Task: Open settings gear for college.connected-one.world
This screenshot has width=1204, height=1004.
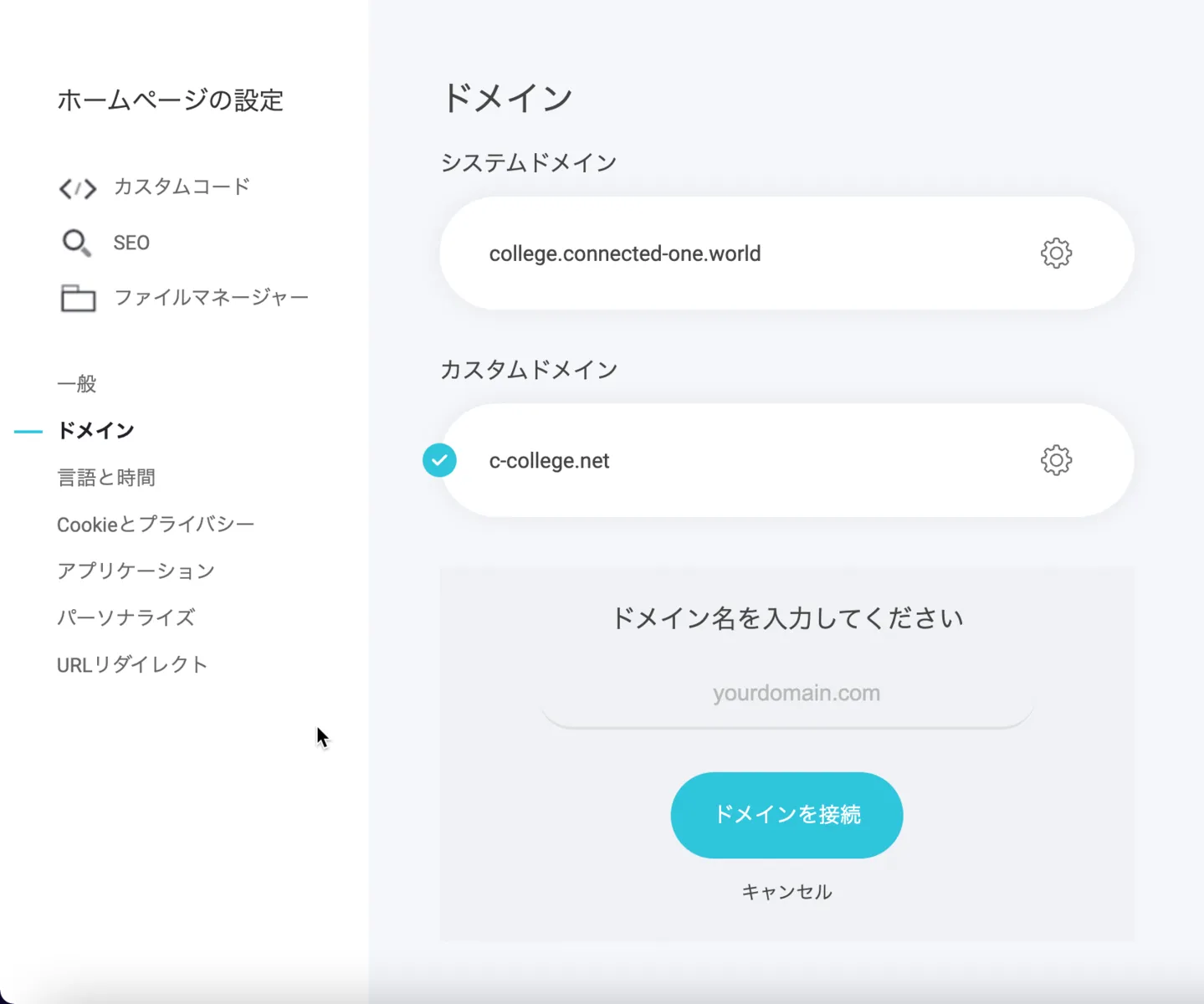Action: [x=1056, y=253]
